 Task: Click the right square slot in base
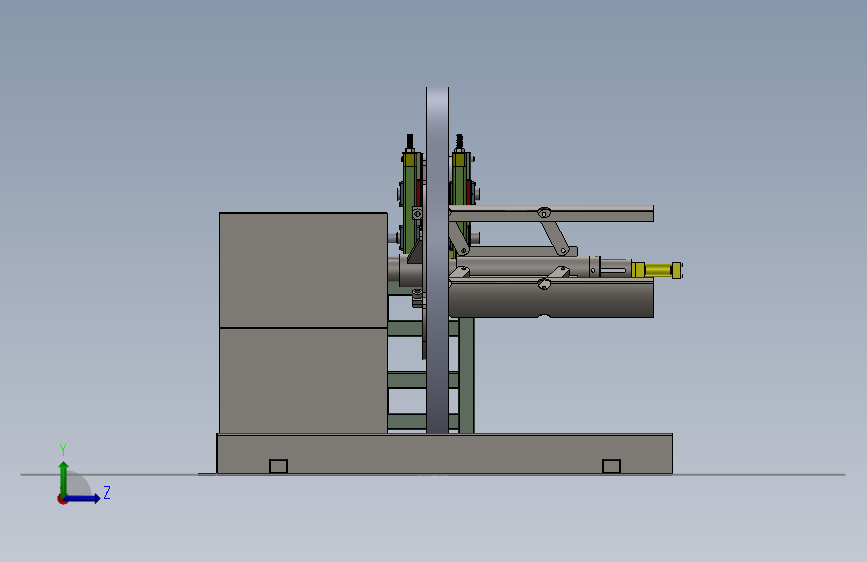[x=611, y=466]
